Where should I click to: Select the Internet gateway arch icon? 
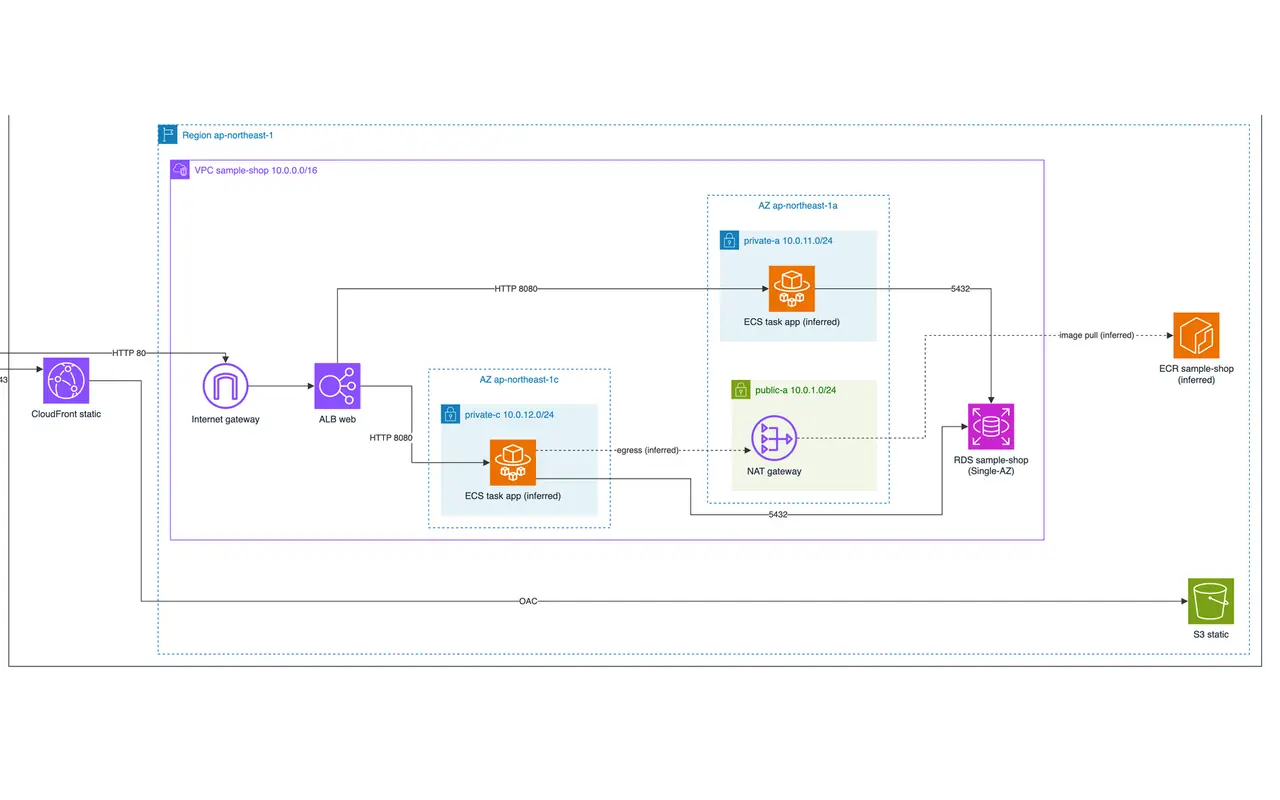coord(225,386)
